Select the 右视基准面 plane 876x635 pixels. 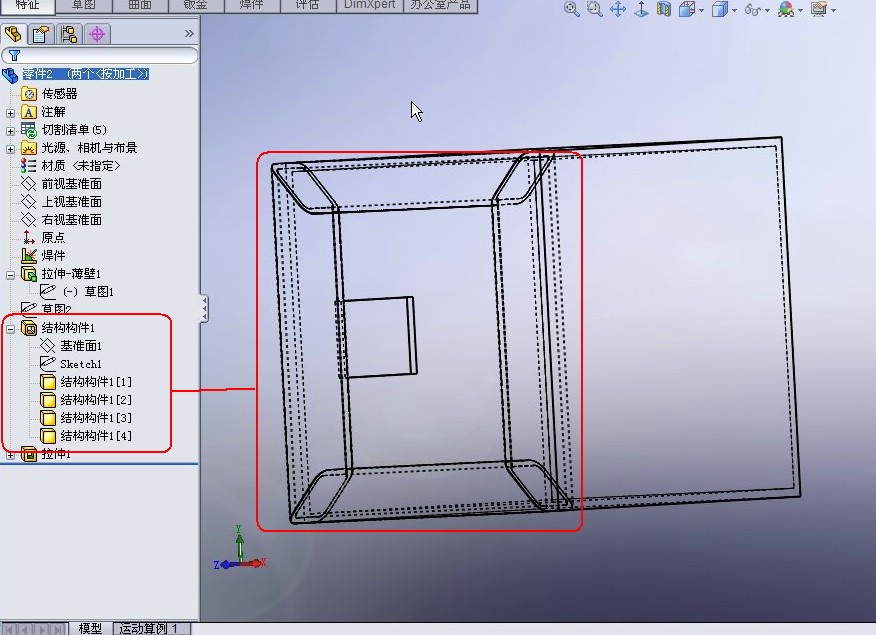[x=72, y=219]
